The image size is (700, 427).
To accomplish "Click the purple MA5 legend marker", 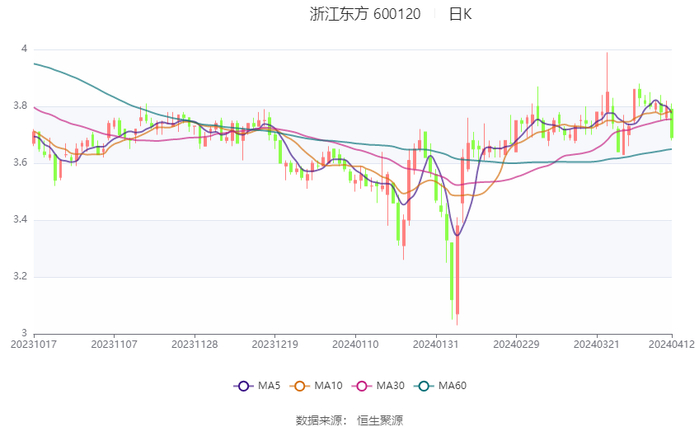I will pos(243,385).
